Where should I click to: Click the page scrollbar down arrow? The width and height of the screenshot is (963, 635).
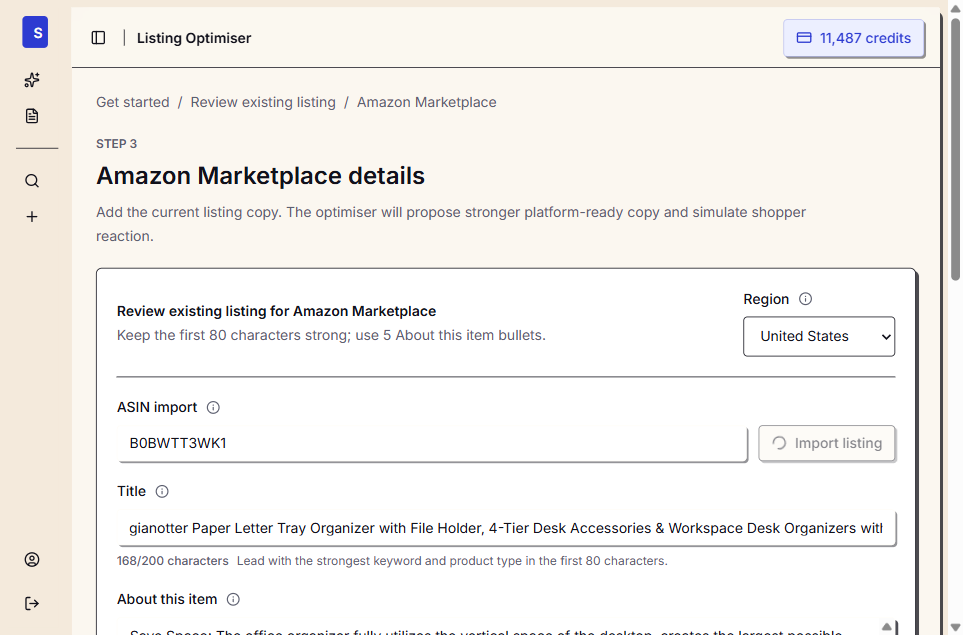(x=955, y=628)
